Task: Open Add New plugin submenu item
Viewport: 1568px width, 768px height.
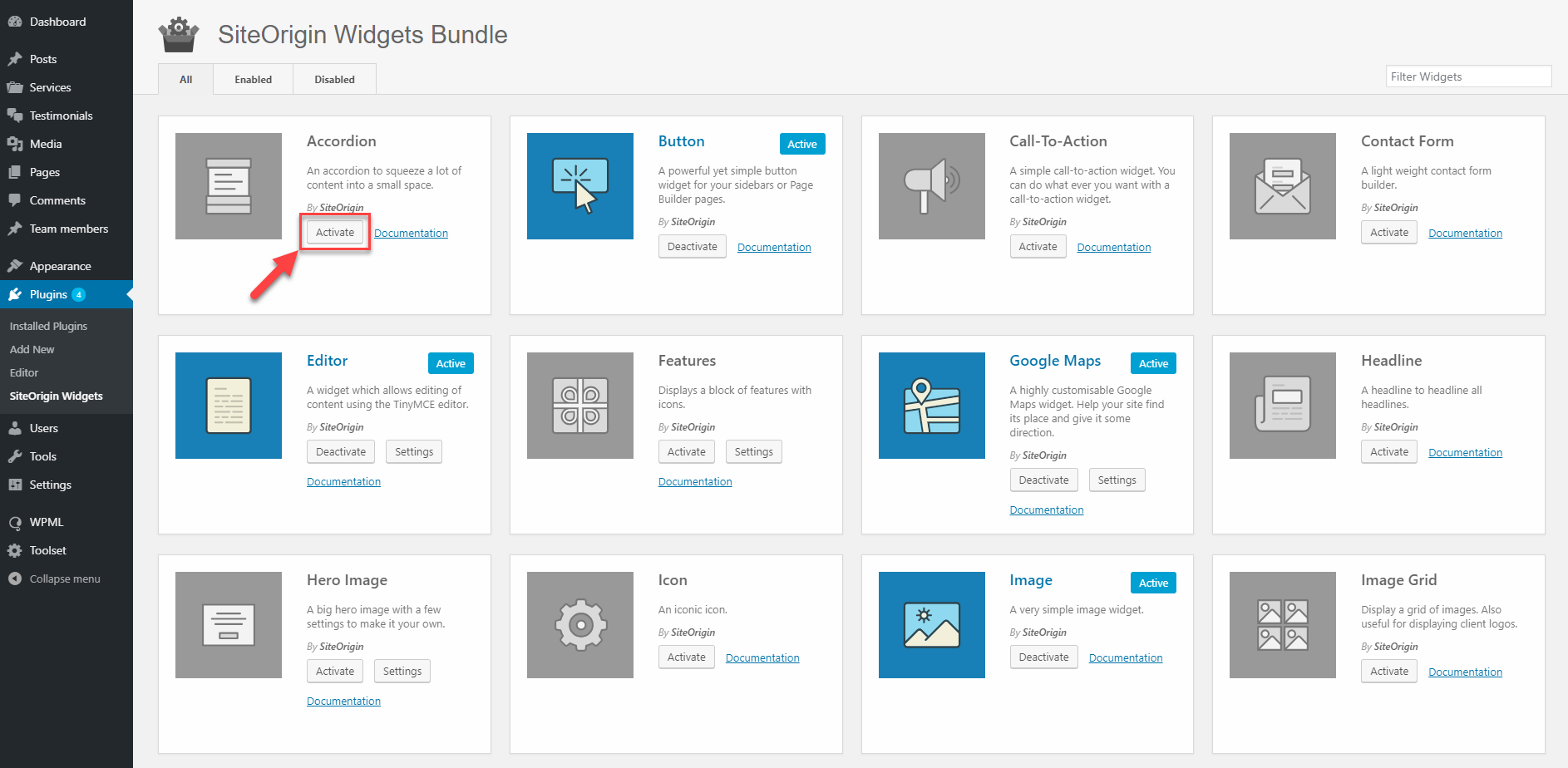Action: pos(32,349)
